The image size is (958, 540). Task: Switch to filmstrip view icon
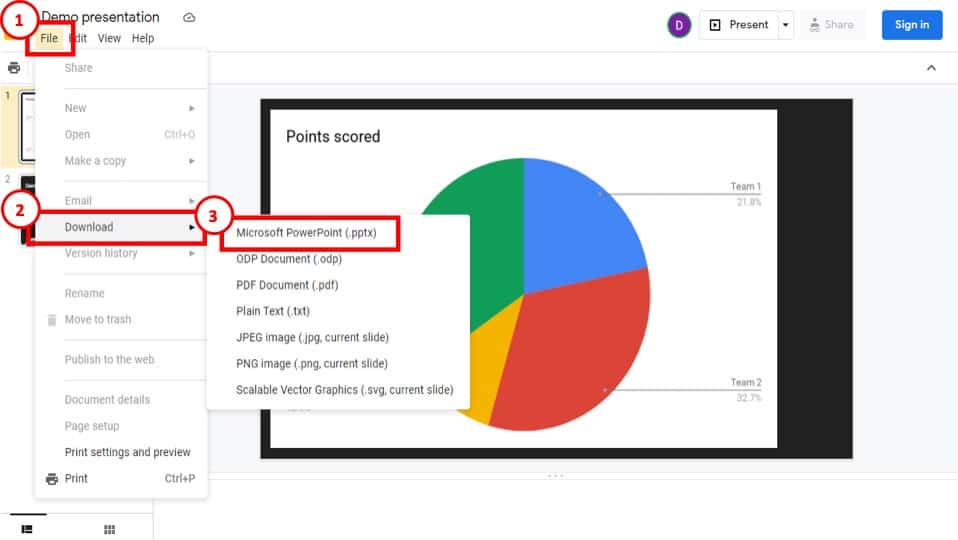point(27,529)
